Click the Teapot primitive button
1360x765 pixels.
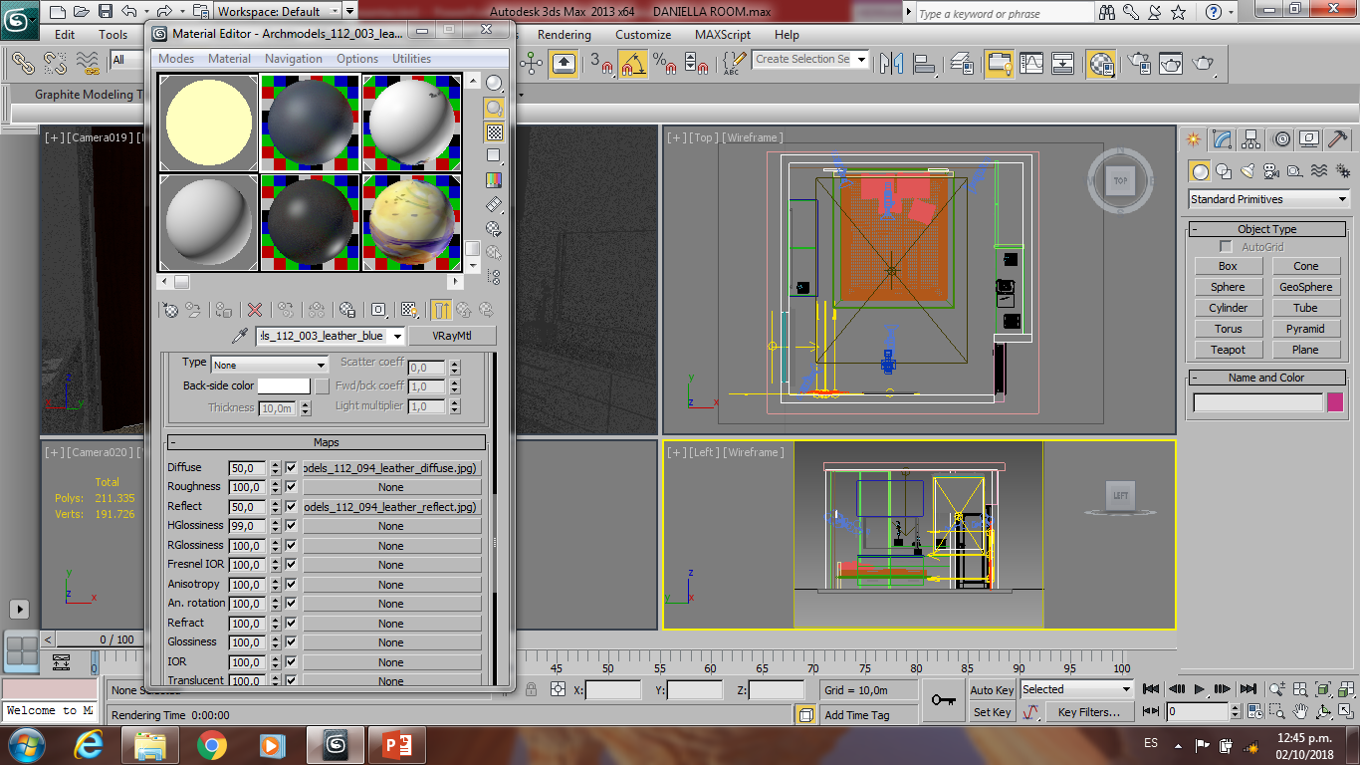[x=1227, y=350]
